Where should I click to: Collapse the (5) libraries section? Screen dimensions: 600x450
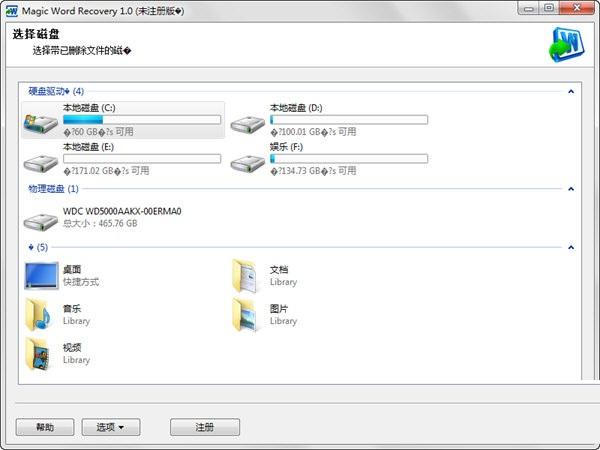tap(571, 247)
